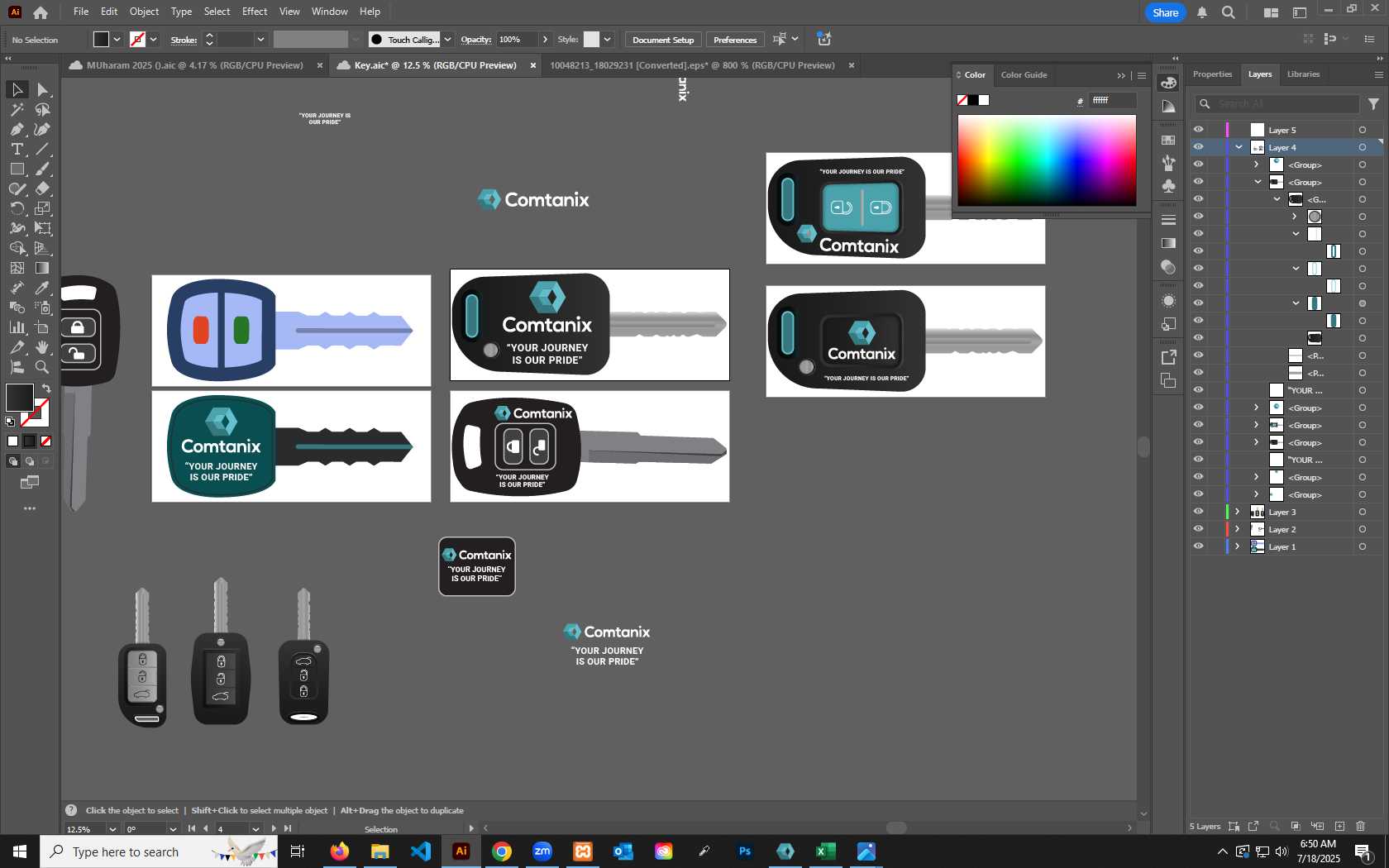Open the Stroke weight dropdown
The width and height of the screenshot is (1389, 868).
coord(260,40)
